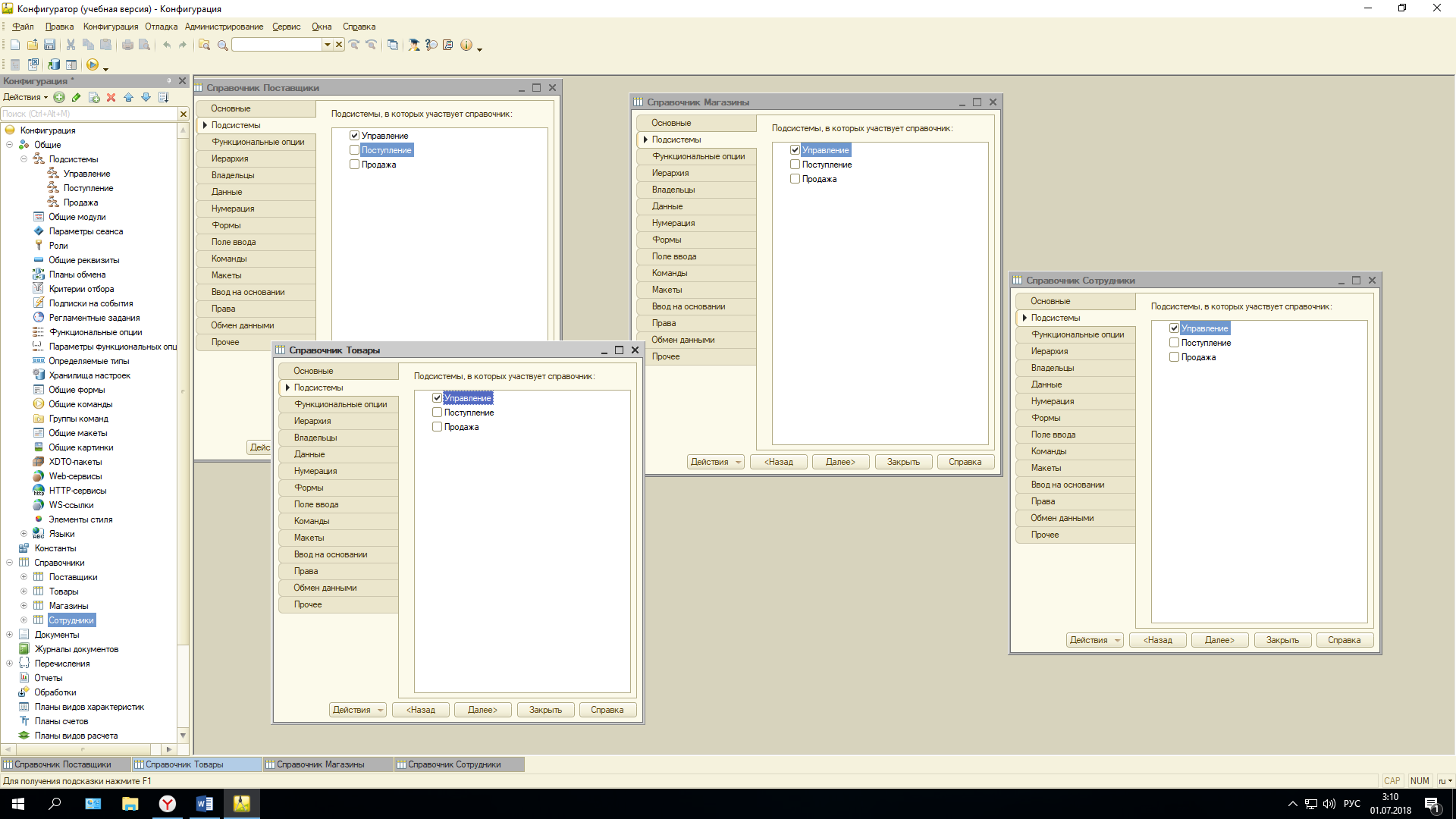Click the Save configuration floppy disk icon

49,45
